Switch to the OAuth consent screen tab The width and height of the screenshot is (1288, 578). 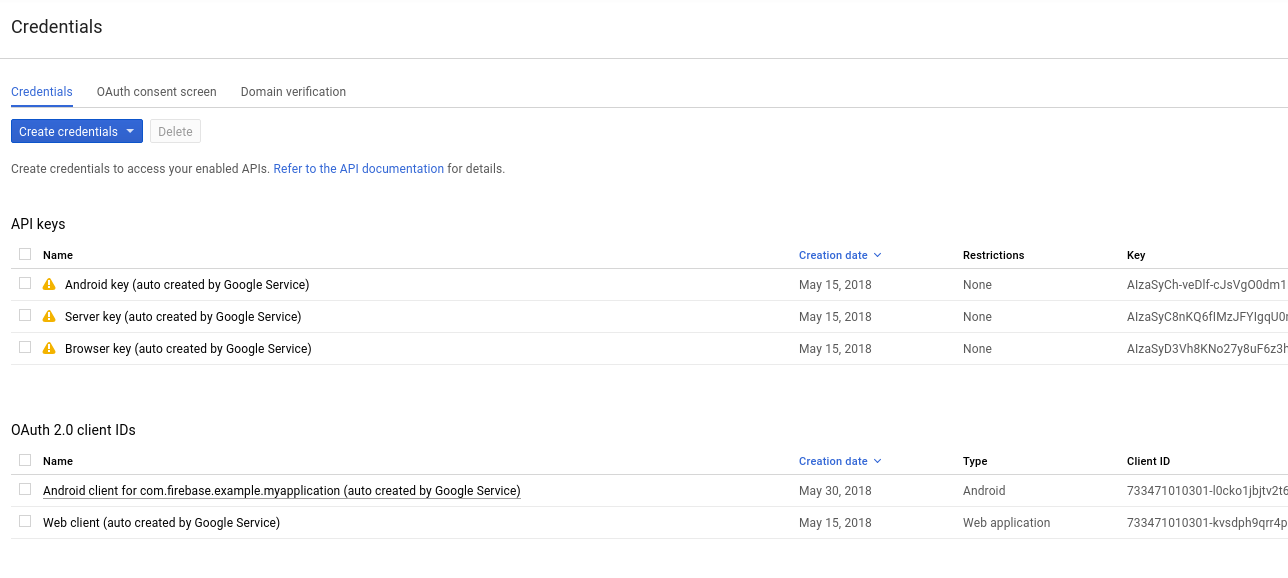pyautogui.click(x=156, y=91)
